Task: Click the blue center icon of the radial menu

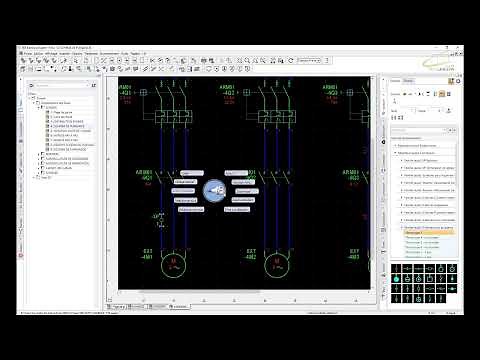Action: coord(214,191)
